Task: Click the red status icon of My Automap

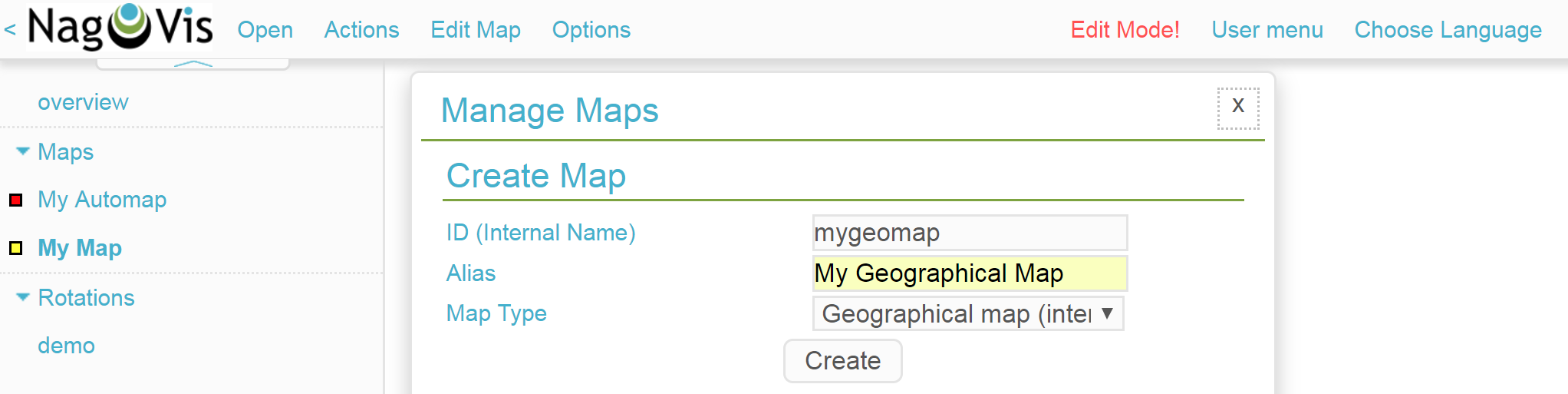Action: point(15,200)
